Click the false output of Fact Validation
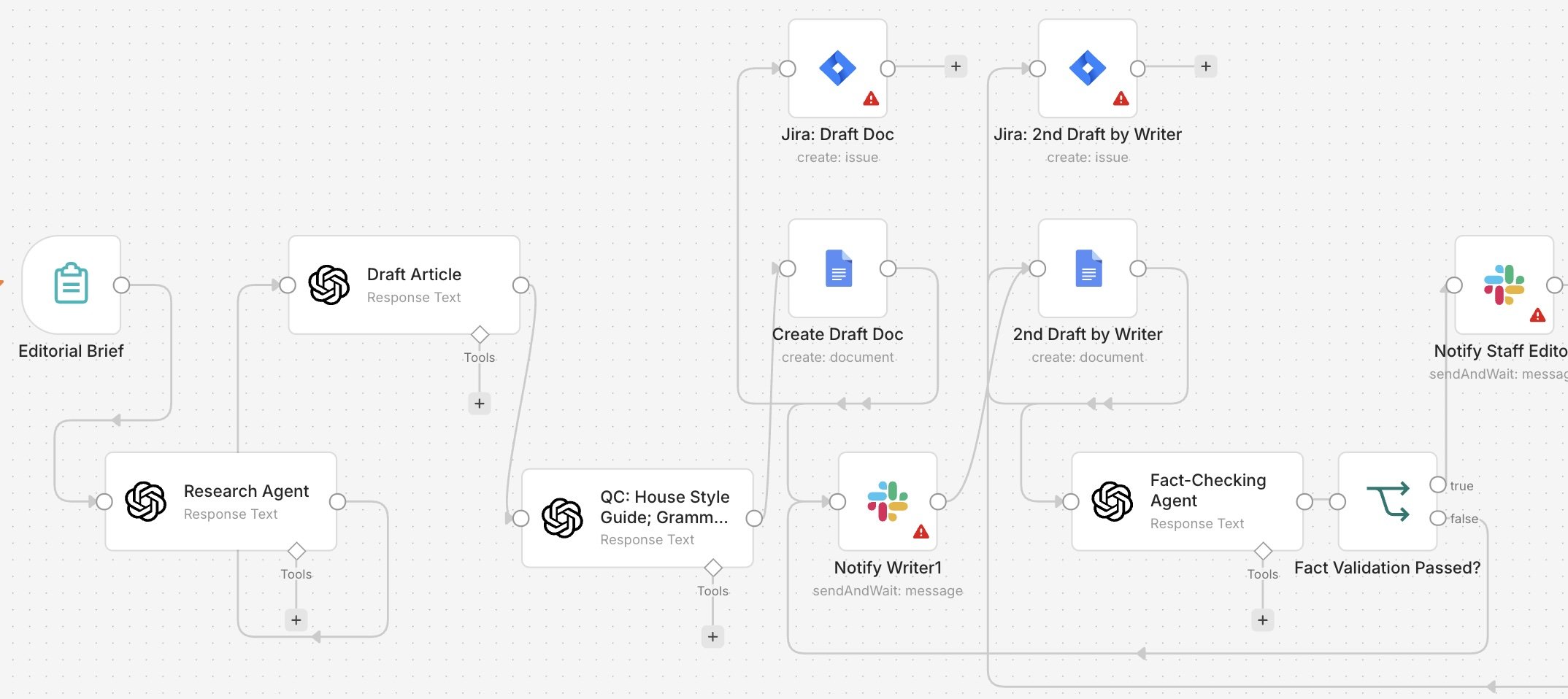 click(1438, 518)
